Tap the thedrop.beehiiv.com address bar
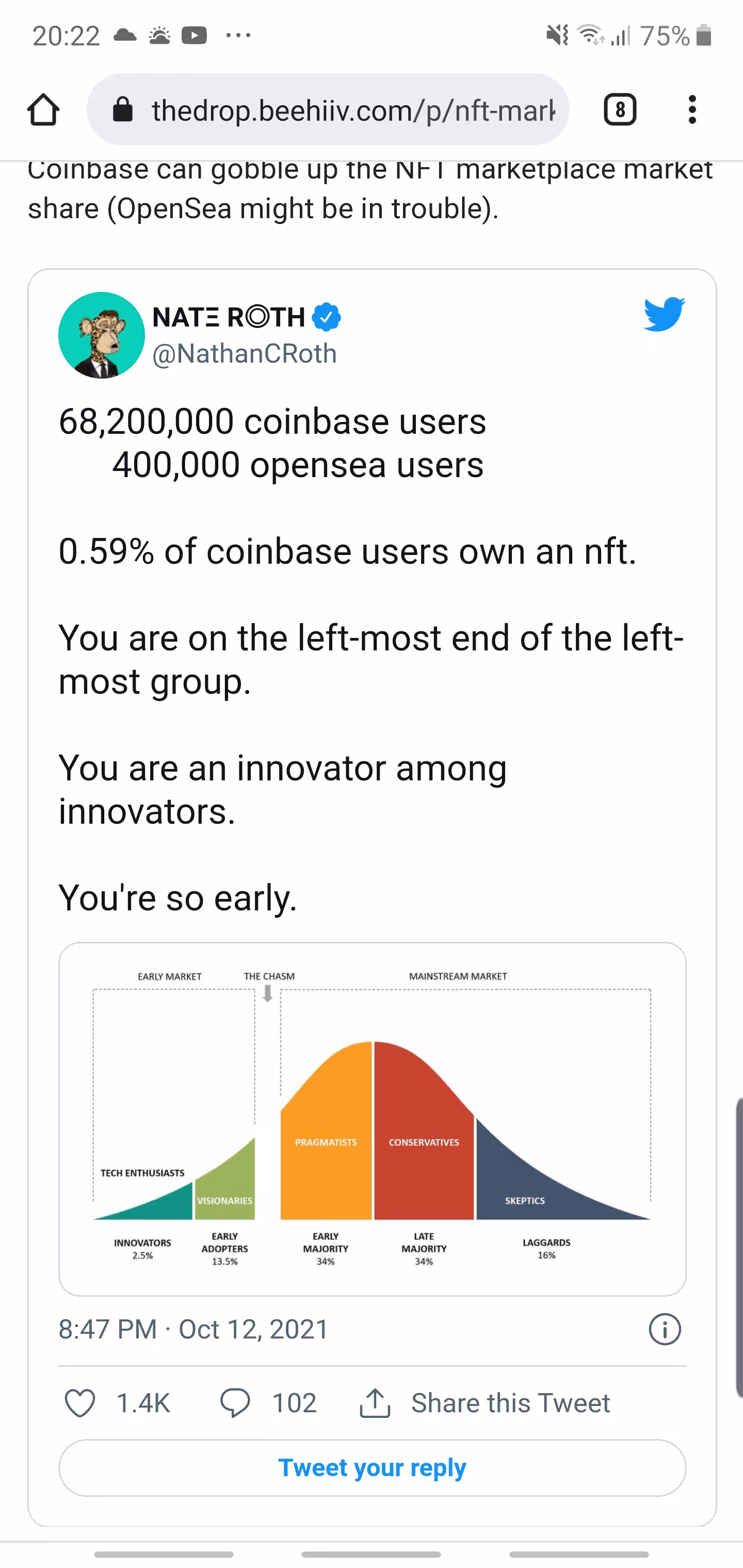 pyautogui.click(x=352, y=110)
